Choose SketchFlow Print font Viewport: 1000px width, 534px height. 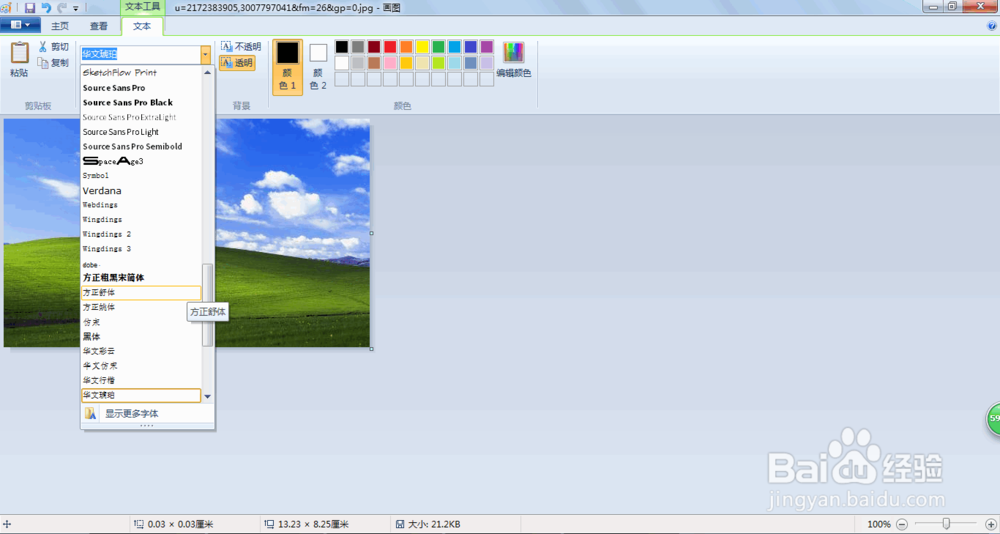pos(141,73)
